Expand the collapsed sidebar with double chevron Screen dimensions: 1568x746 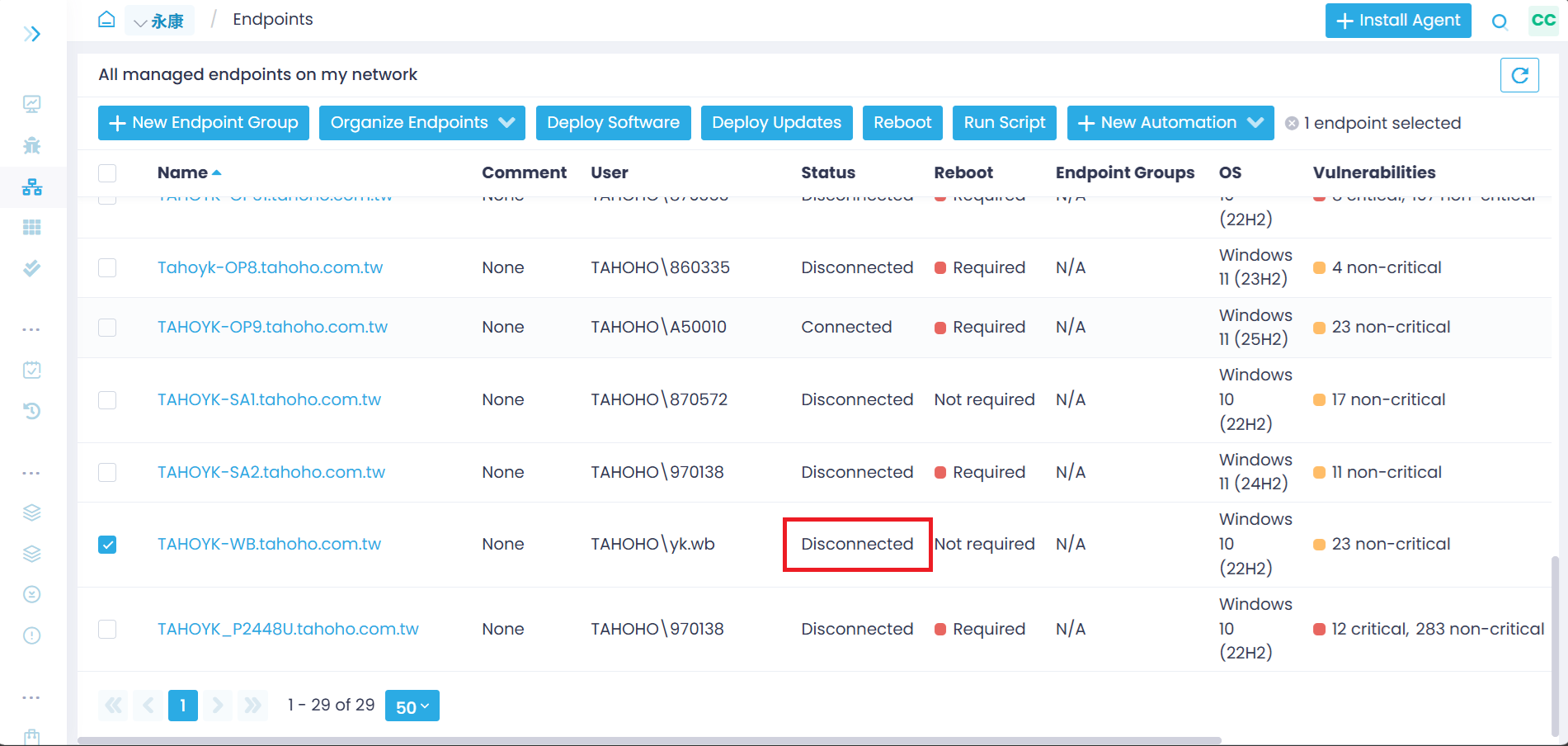tap(32, 34)
